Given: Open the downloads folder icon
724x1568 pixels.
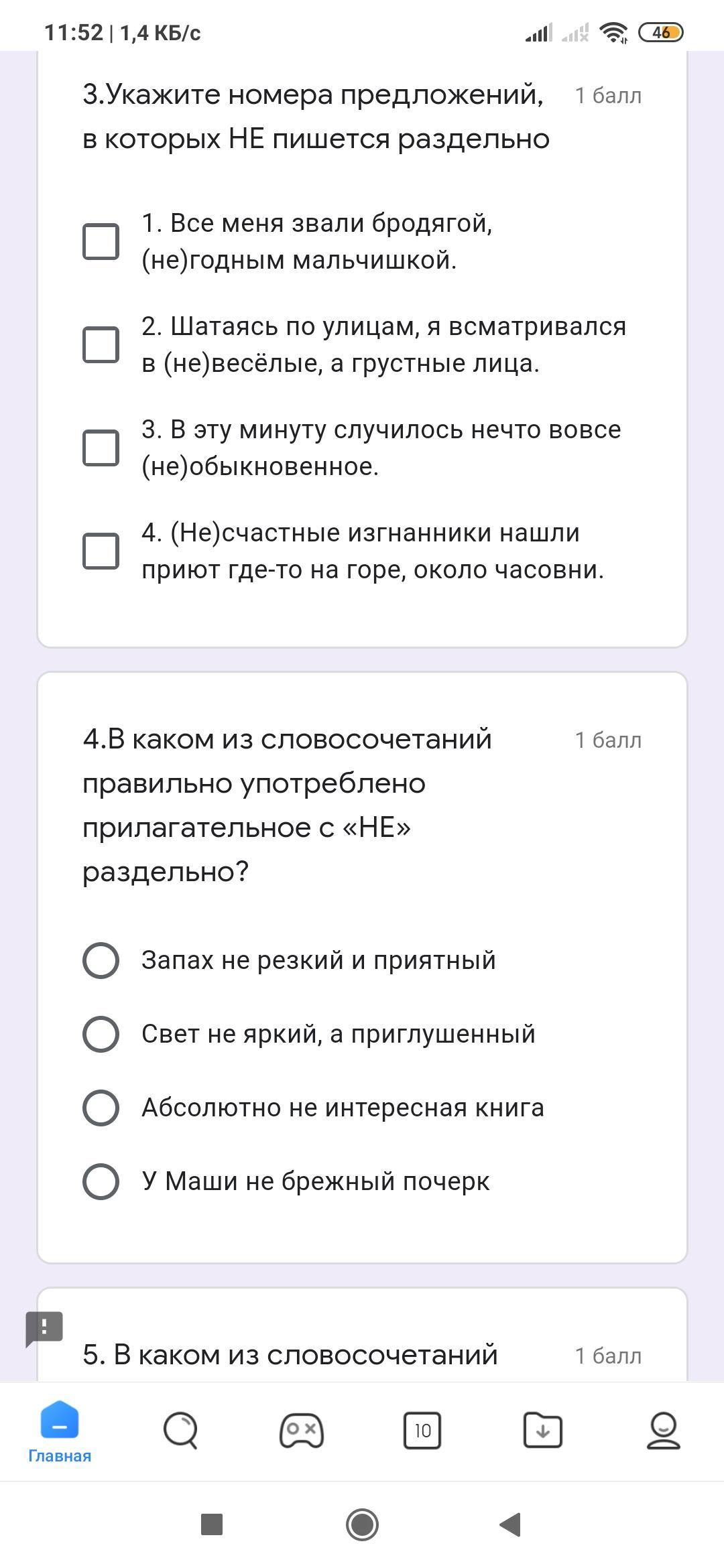Looking at the screenshot, I should (x=543, y=1431).
